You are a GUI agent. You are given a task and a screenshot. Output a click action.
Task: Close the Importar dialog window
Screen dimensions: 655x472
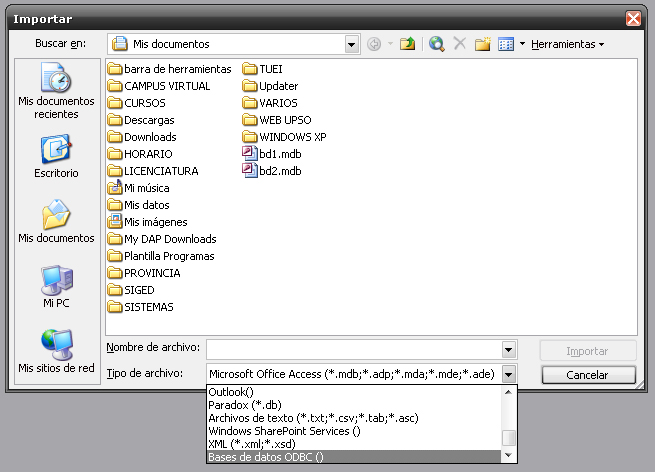[633, 19]
